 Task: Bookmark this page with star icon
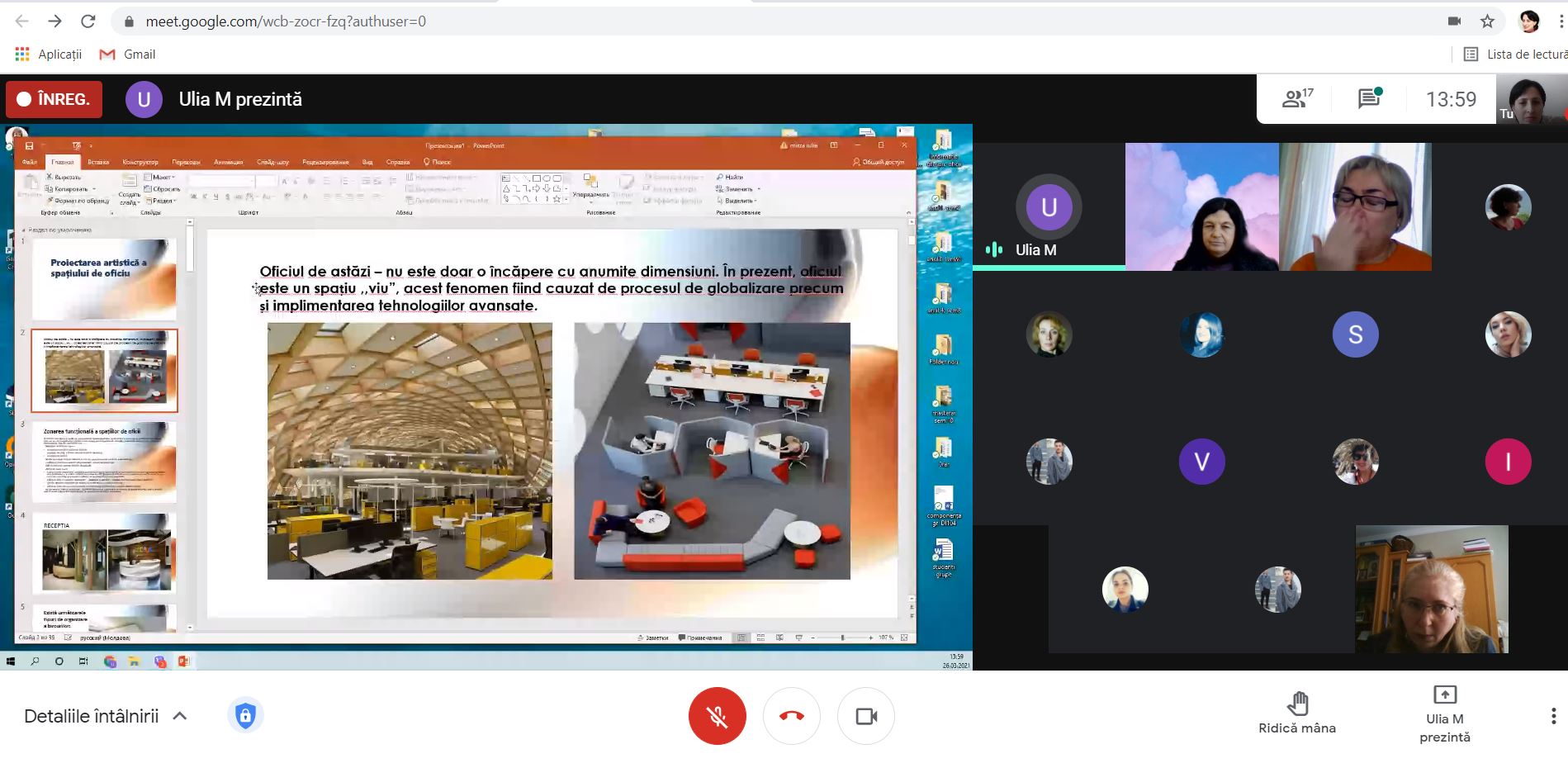pyautogui.click(x=1487, y=21)
